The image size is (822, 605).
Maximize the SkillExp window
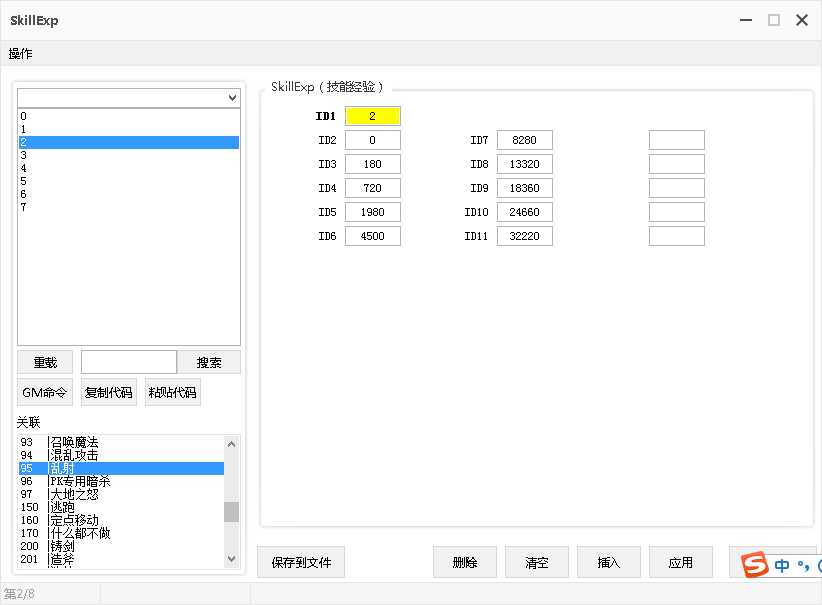tap(774, 20)
